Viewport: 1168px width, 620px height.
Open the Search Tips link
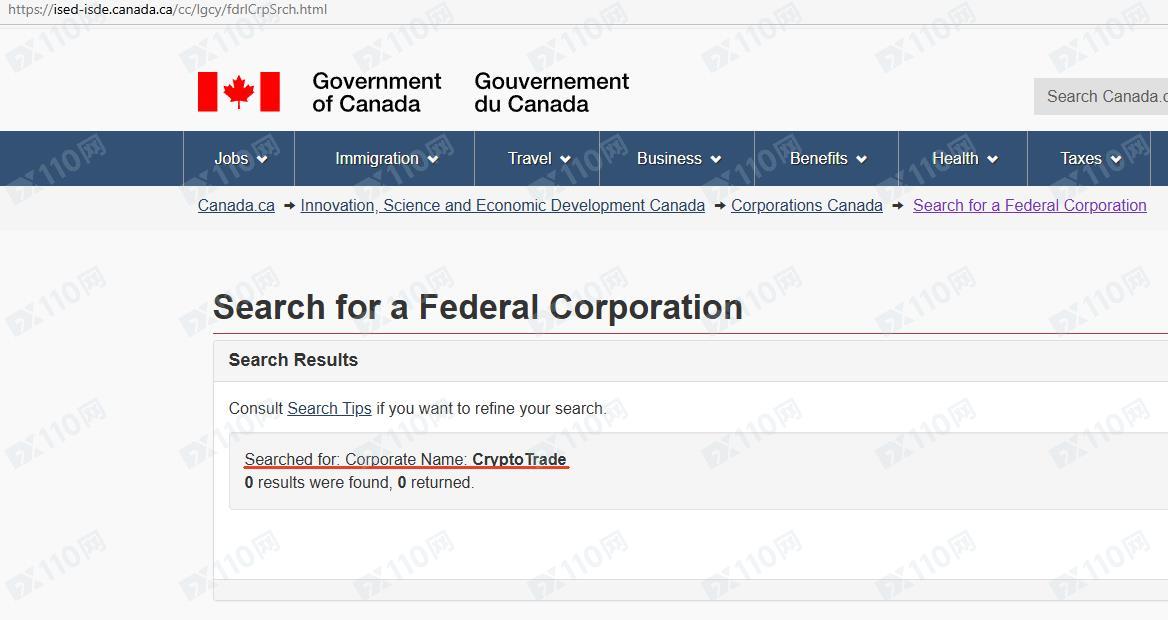coord(329,408)
